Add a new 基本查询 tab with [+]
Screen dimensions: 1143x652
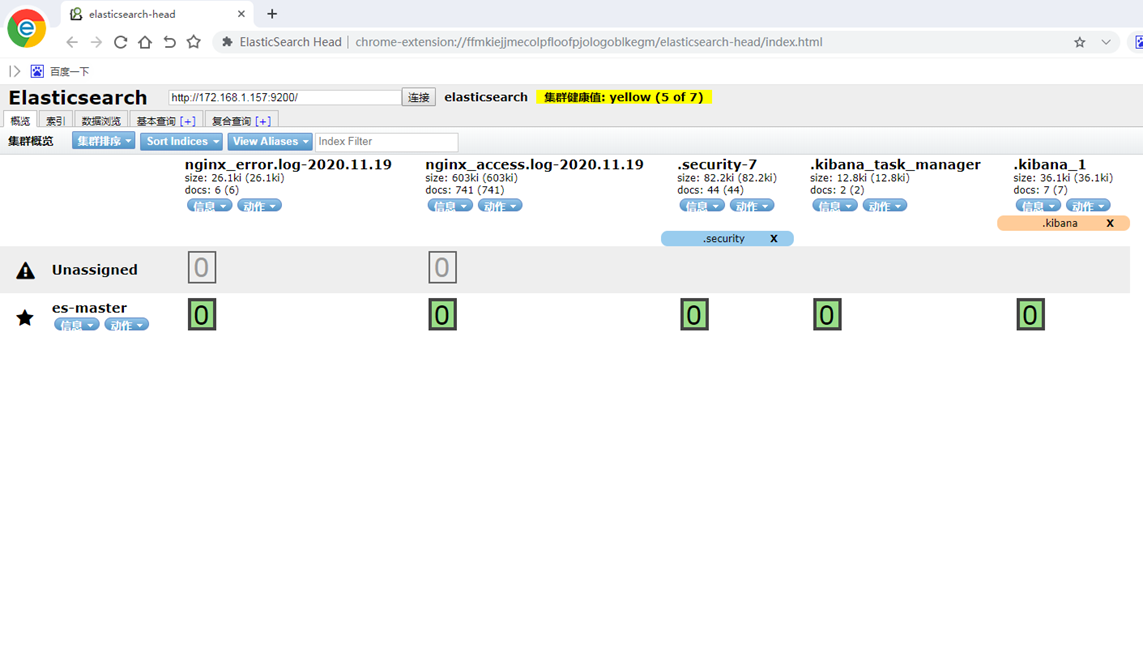coord(187,121)
